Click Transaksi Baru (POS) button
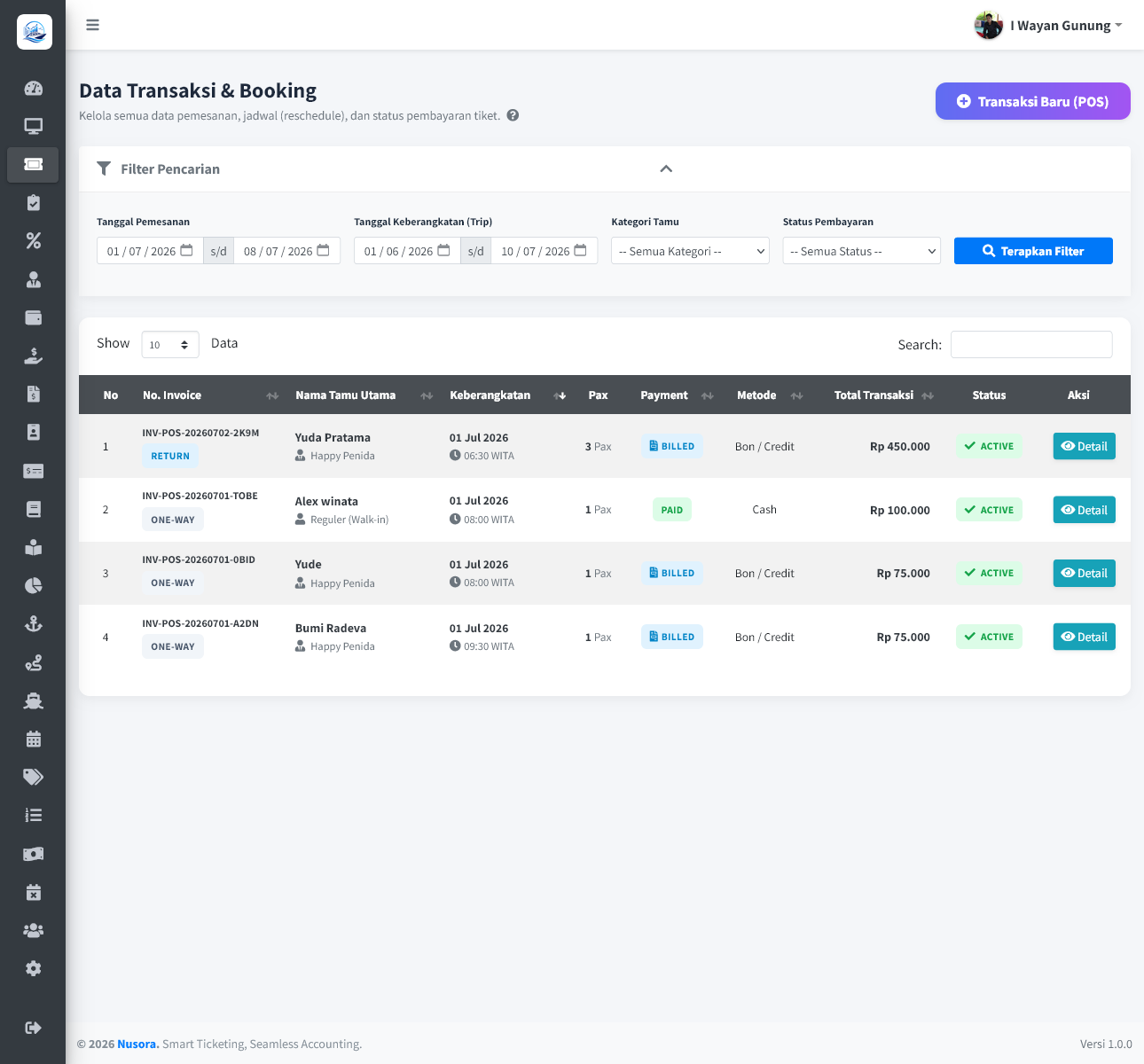Viewport: 1144px width, 1064px height. [1033, 101]
